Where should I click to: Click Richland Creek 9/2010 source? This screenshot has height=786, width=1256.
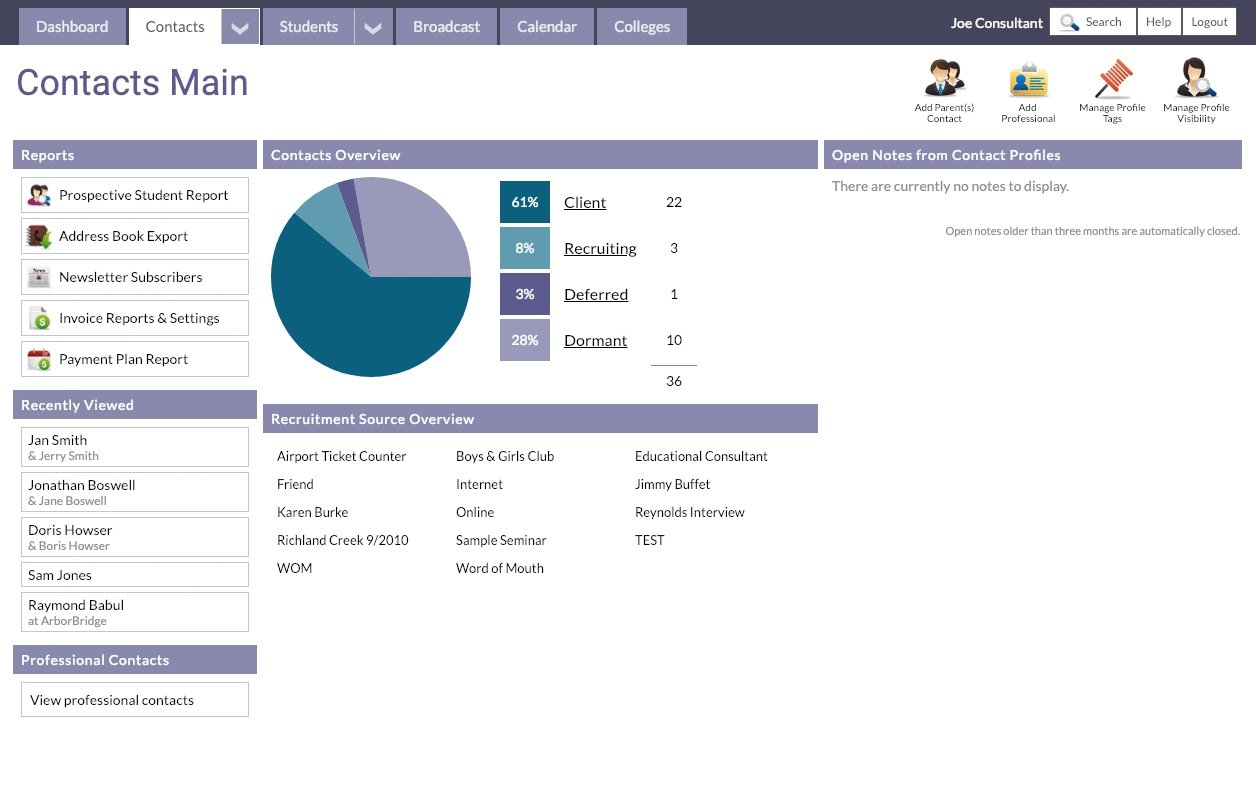coord(343,540)
